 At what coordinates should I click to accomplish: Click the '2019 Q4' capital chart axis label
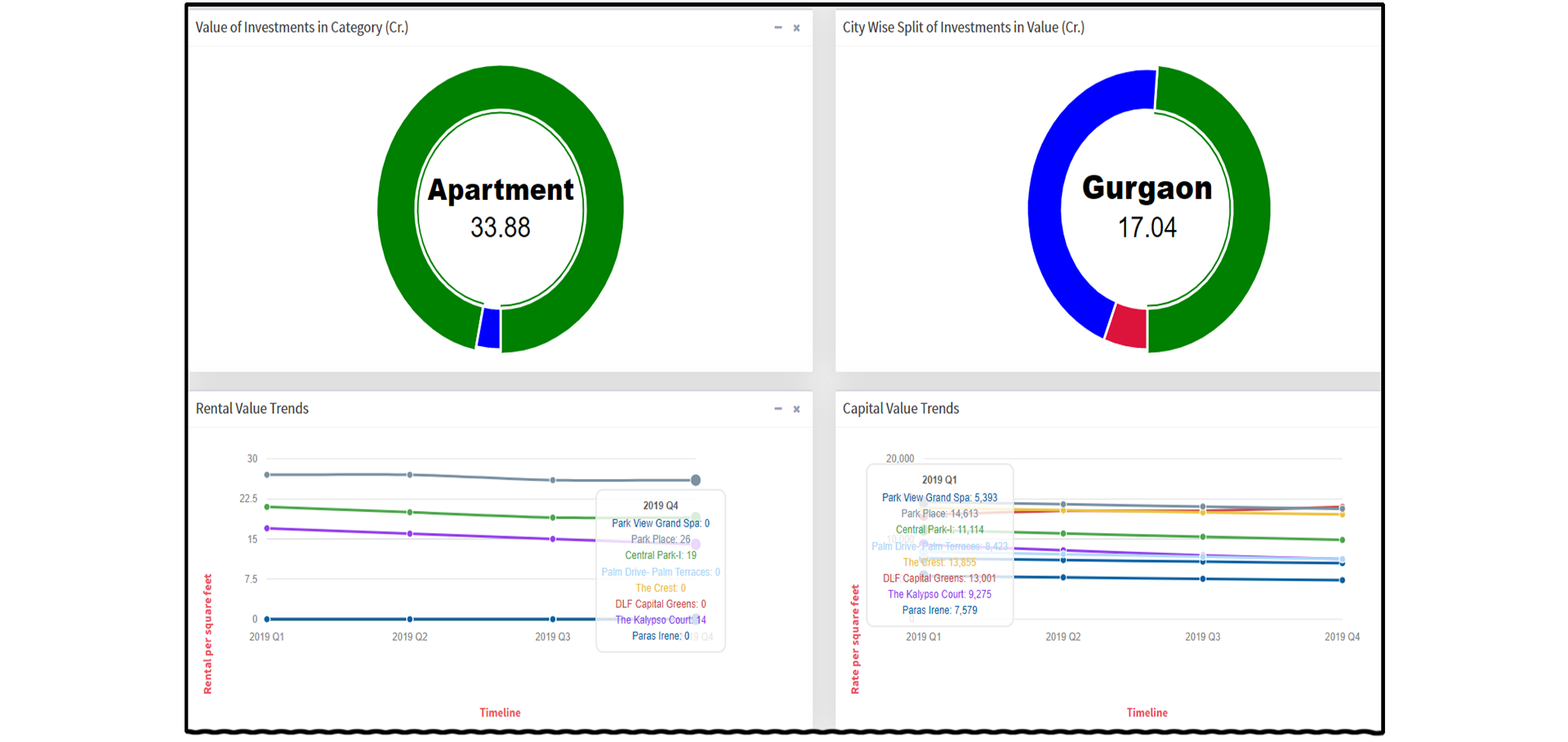1343,637
